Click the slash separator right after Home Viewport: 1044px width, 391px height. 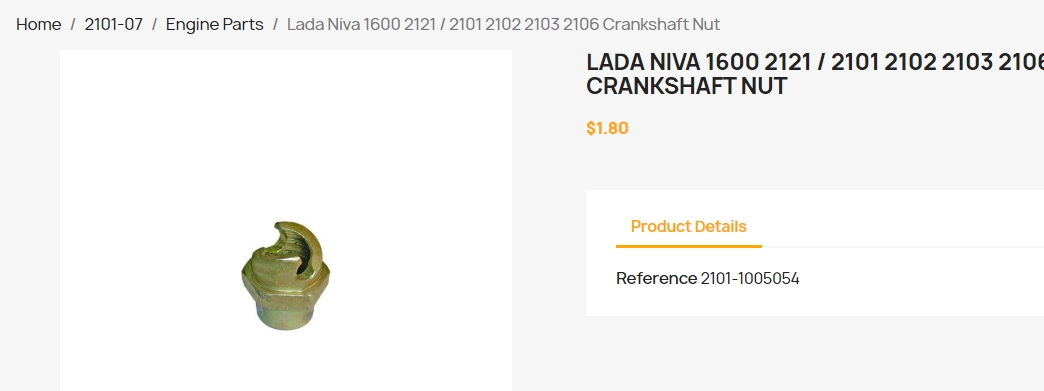point(73,25)
